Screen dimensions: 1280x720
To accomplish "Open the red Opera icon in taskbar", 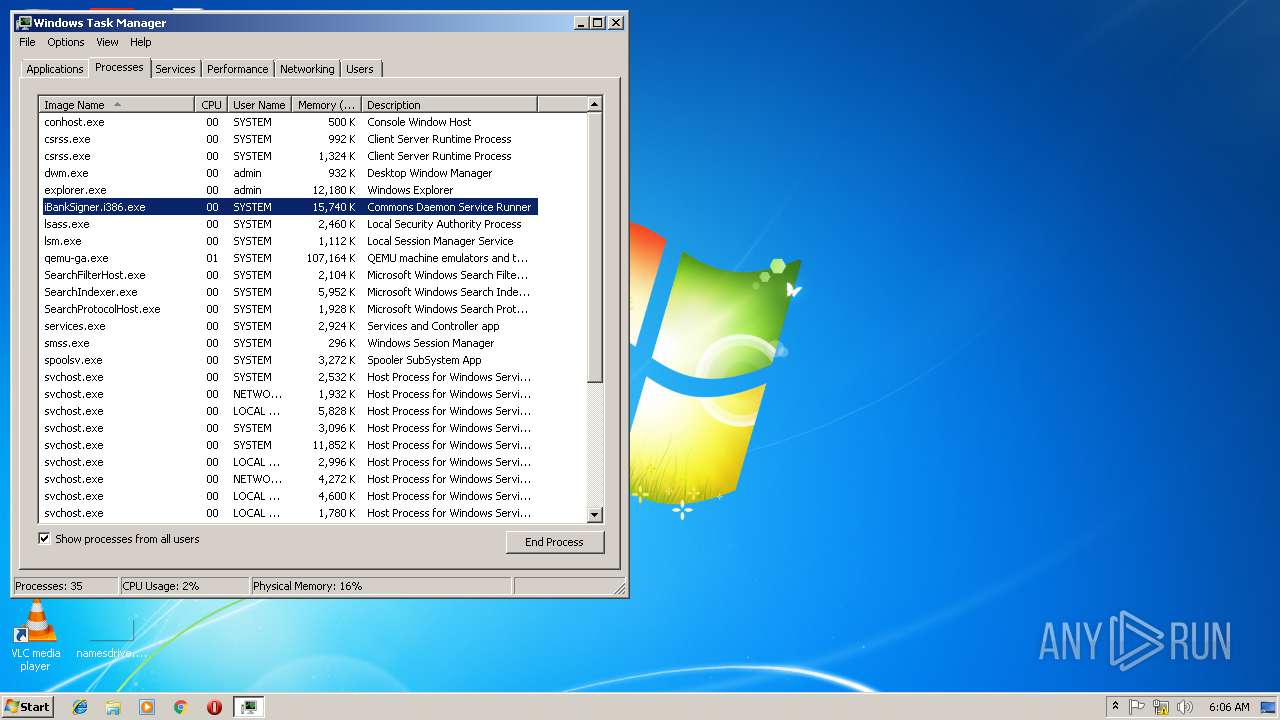I will pos(214,707).
